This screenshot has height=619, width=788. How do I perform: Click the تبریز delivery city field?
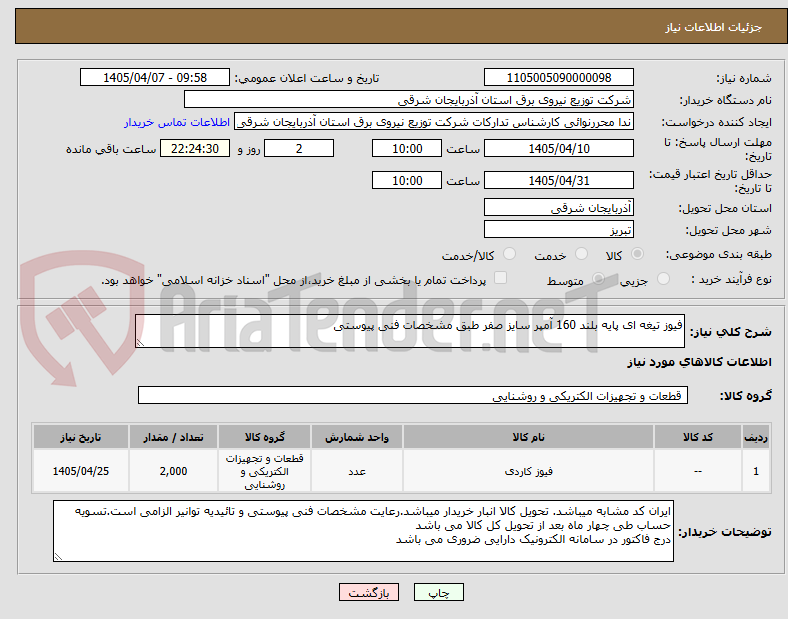click(x=558, y=230)
